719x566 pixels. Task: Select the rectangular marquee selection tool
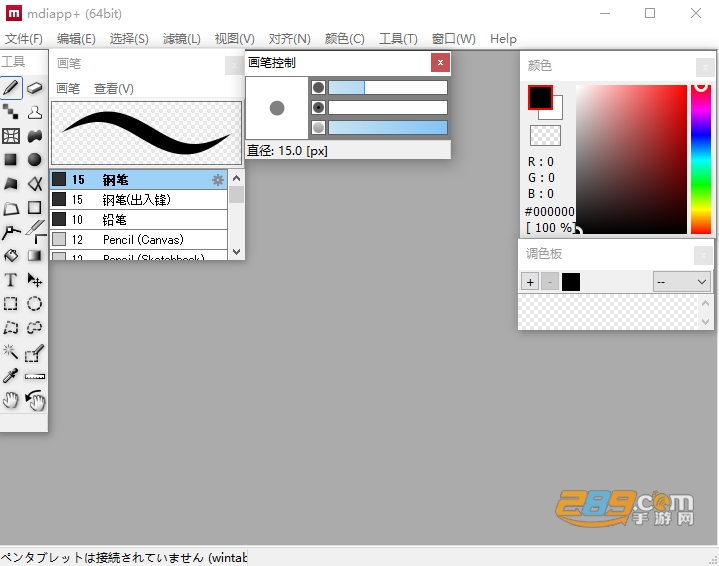pos(11,304)
